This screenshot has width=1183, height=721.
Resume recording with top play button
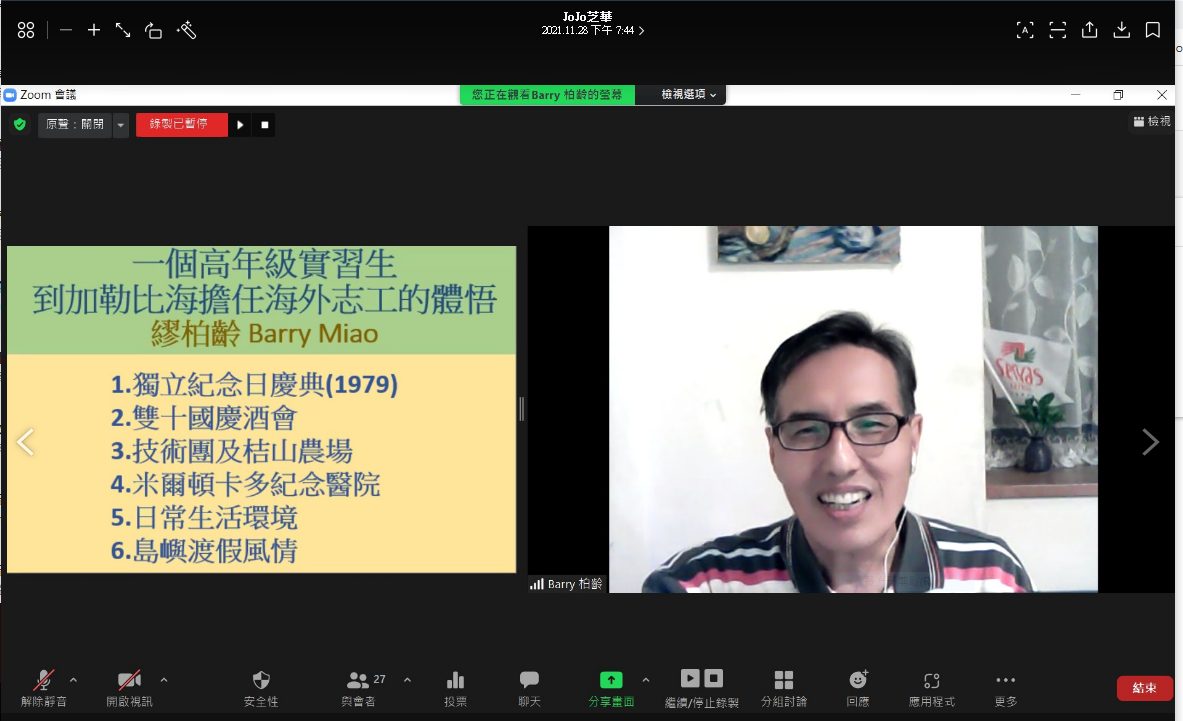240,125
